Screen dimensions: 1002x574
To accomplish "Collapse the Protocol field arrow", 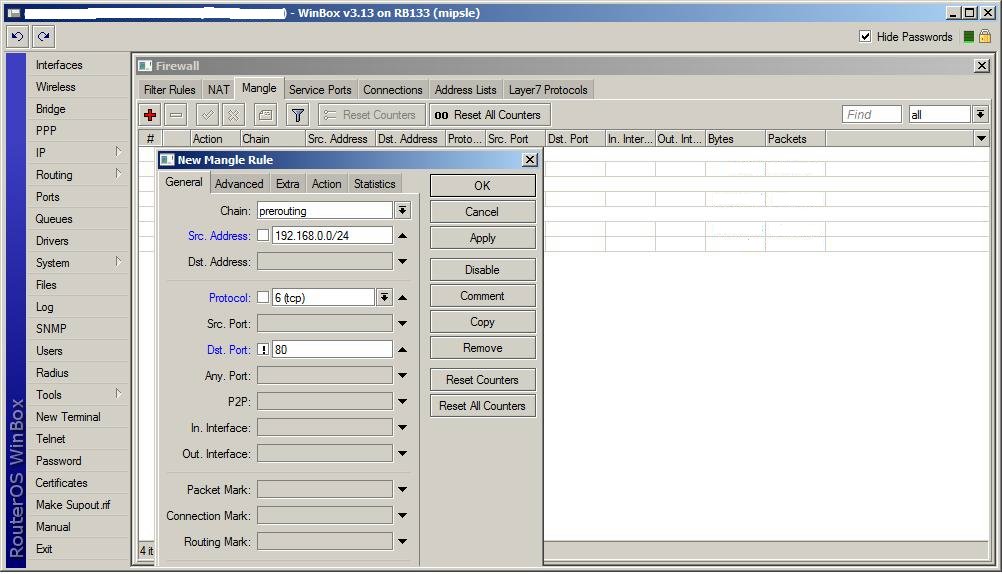I will 402,297.
